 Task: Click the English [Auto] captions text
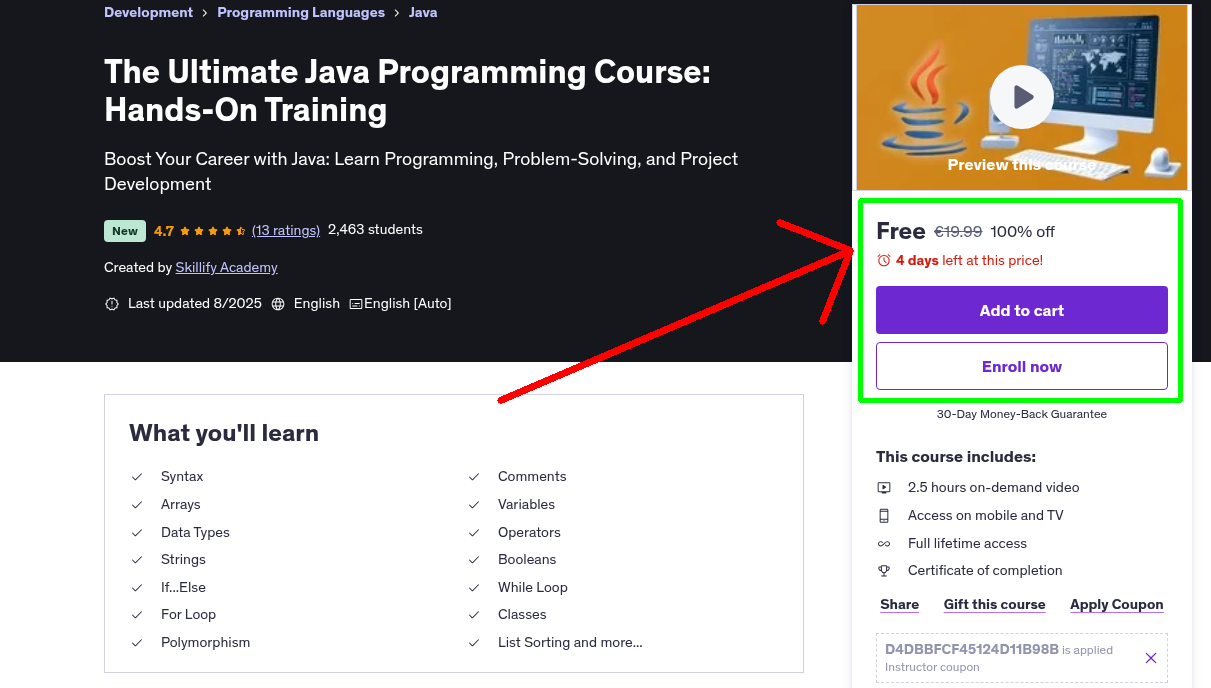click(x=408, y=304)
